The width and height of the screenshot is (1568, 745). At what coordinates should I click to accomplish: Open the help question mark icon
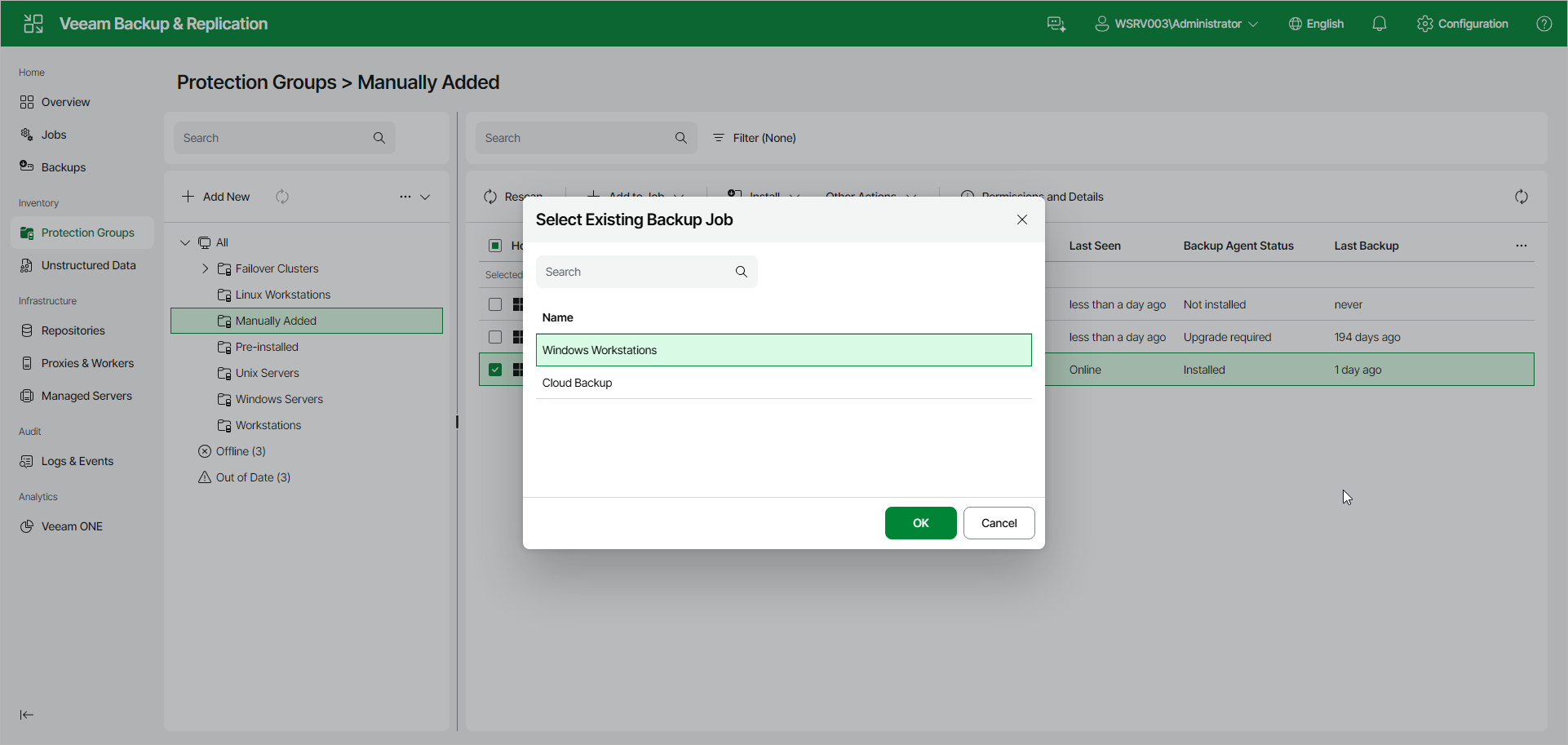(1544, 24)
